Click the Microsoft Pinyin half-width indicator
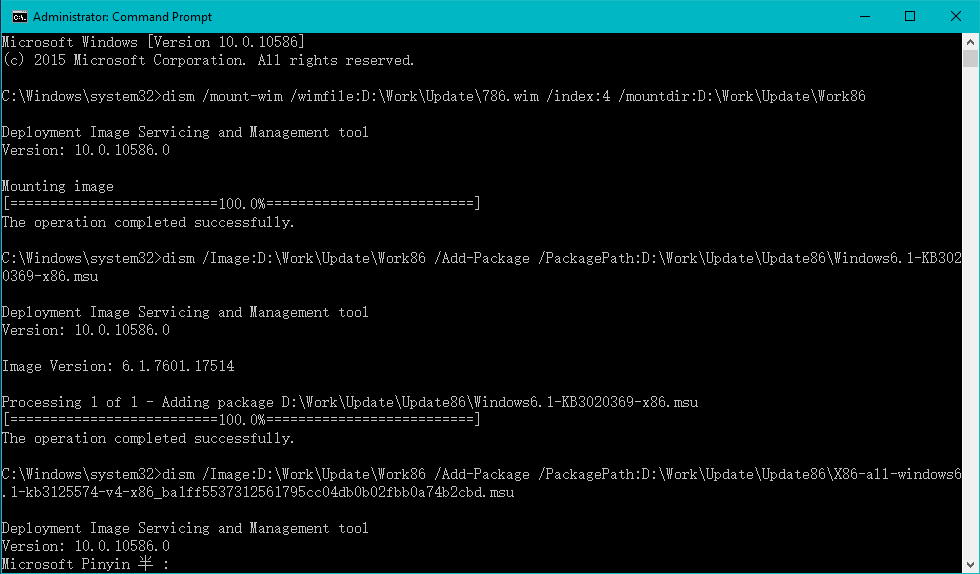Image resolution: width=980 pixels, height=574 pixels. point(146,565)
